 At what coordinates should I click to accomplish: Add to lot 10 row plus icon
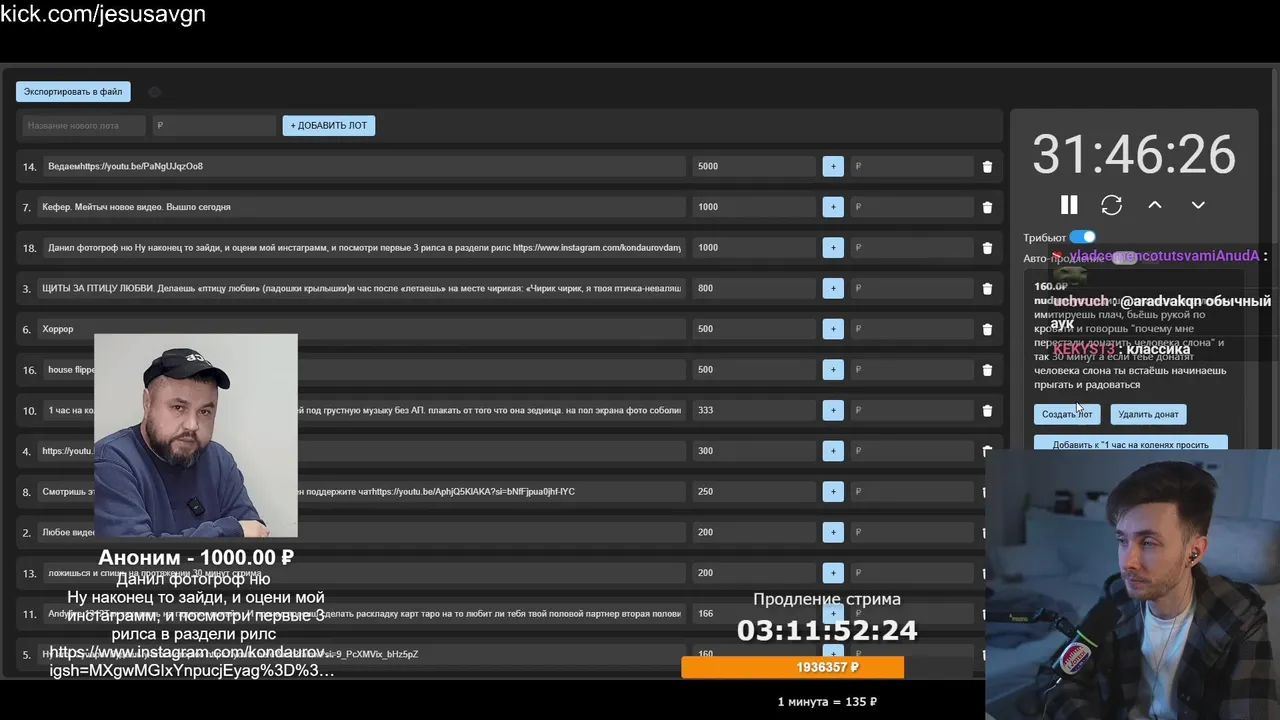[833, 410]
